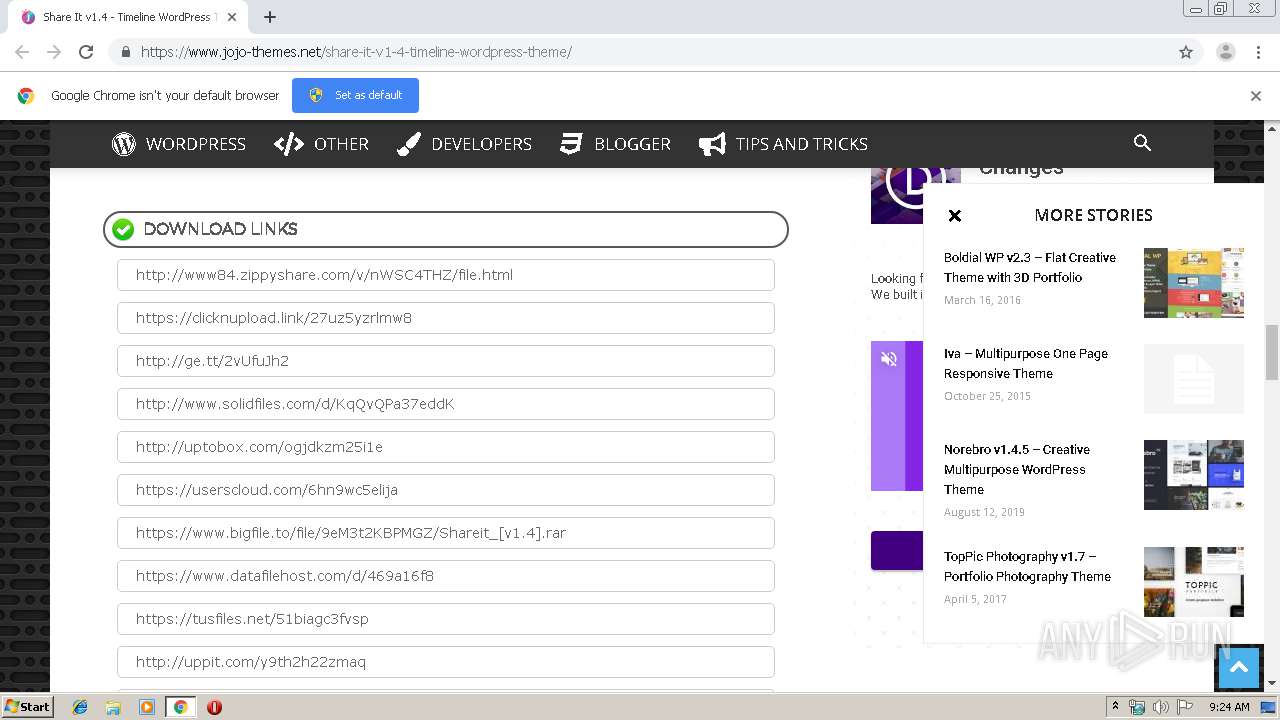
Task: Open the file explorer taskbar icon
Action: pos(113,707)
